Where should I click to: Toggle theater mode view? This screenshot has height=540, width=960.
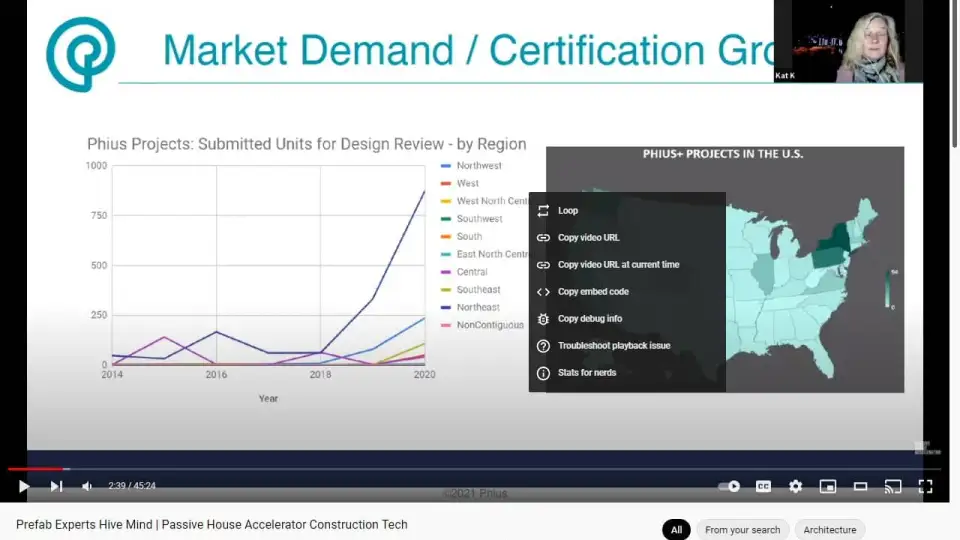click(x=860, y=486)
